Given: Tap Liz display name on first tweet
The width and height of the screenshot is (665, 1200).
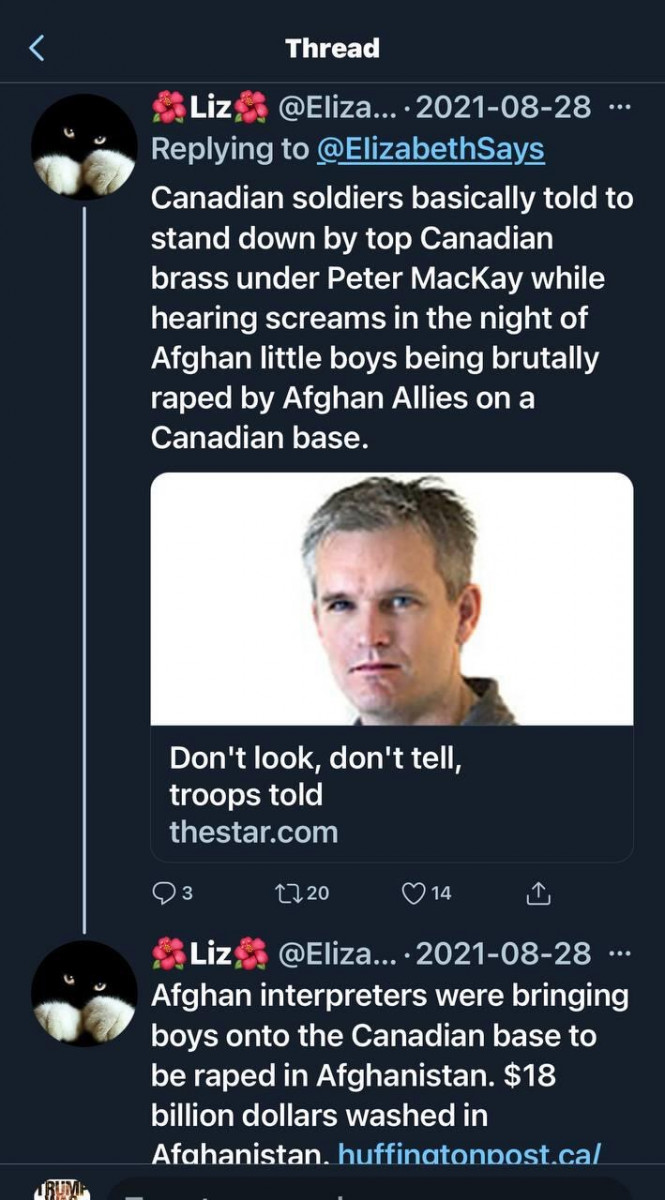Looking at the screenshot, I should (210, 106).
